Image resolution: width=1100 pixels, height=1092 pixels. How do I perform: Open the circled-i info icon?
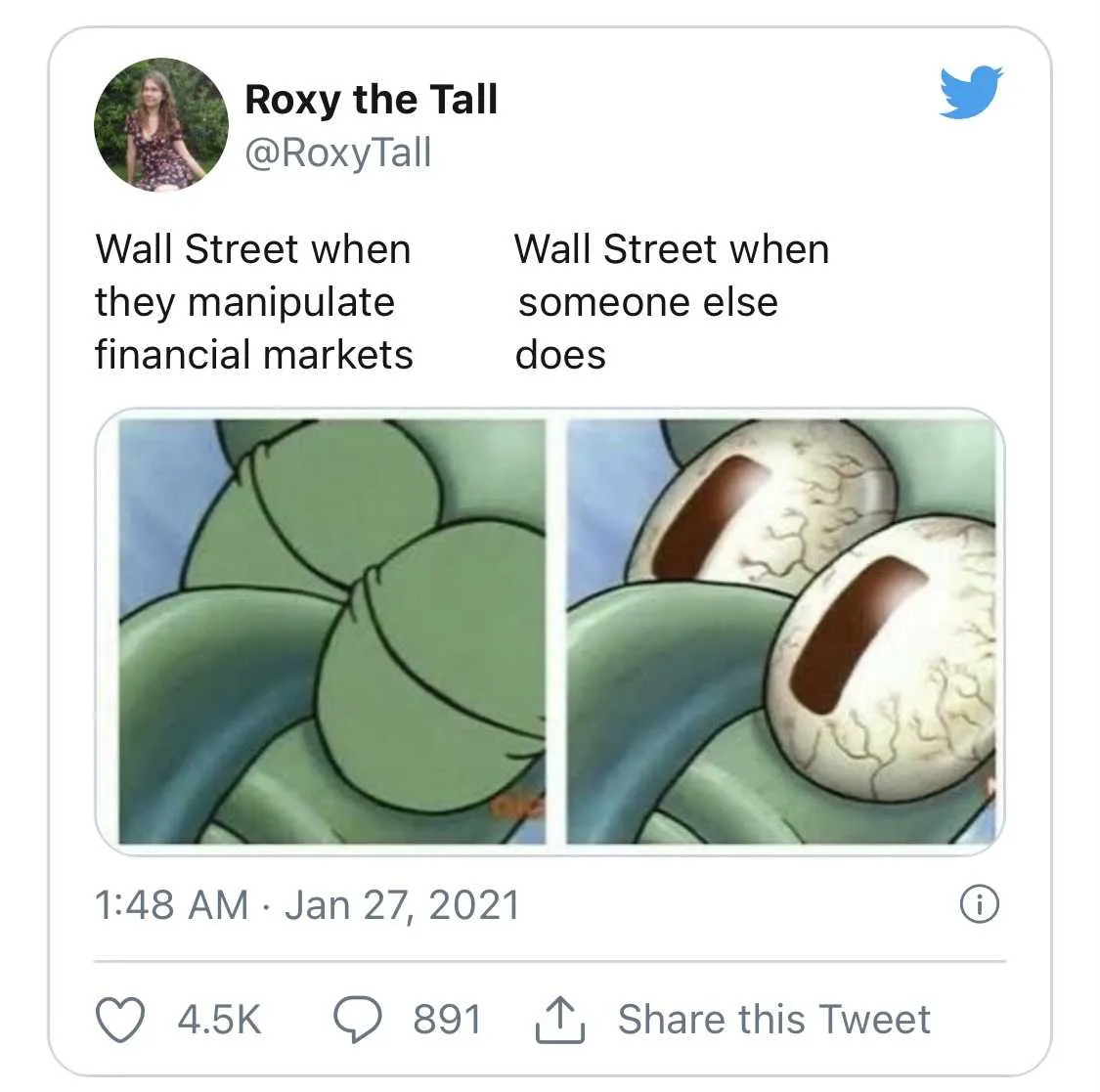(978, 904)
